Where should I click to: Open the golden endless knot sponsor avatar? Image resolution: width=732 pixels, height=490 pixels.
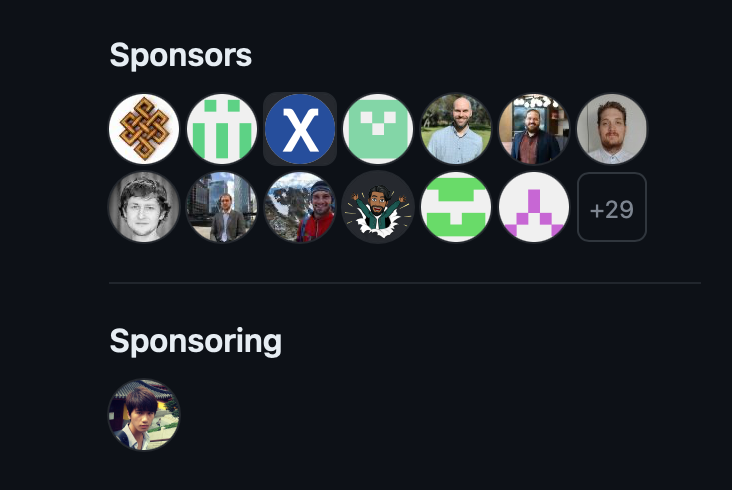click(144, 129)
